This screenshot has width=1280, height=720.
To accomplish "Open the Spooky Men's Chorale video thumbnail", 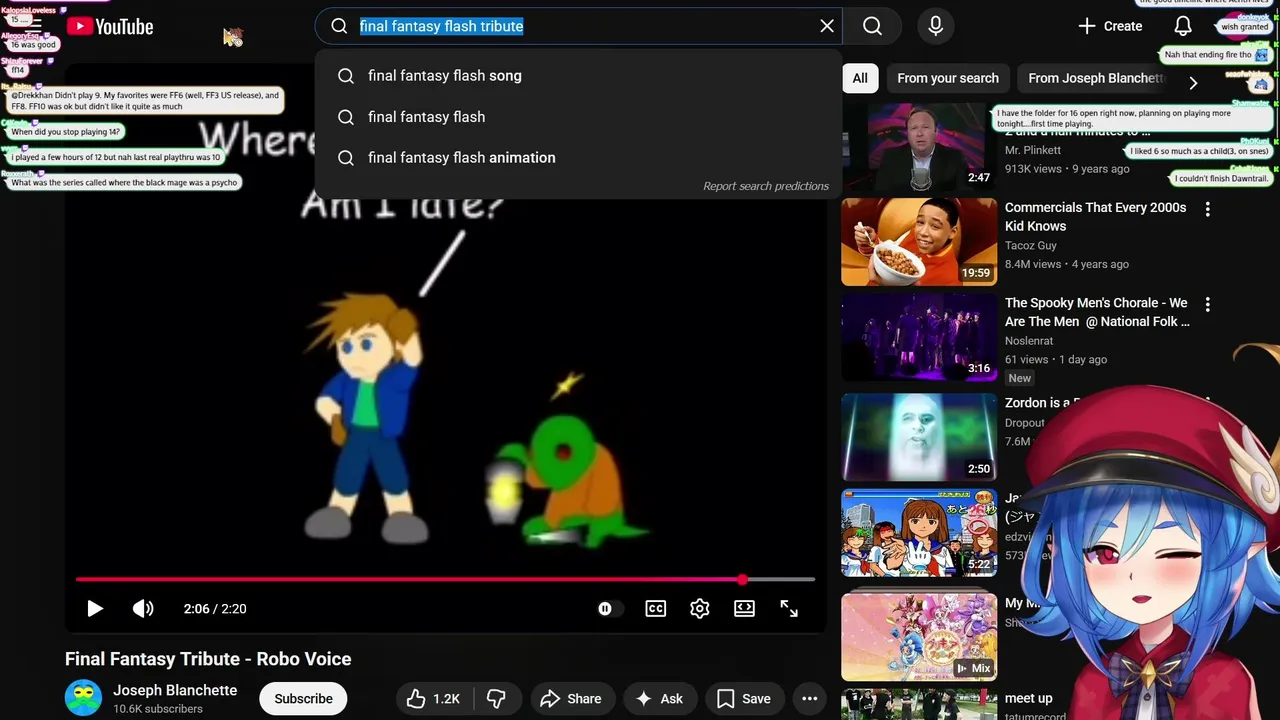I will (919, 338).
